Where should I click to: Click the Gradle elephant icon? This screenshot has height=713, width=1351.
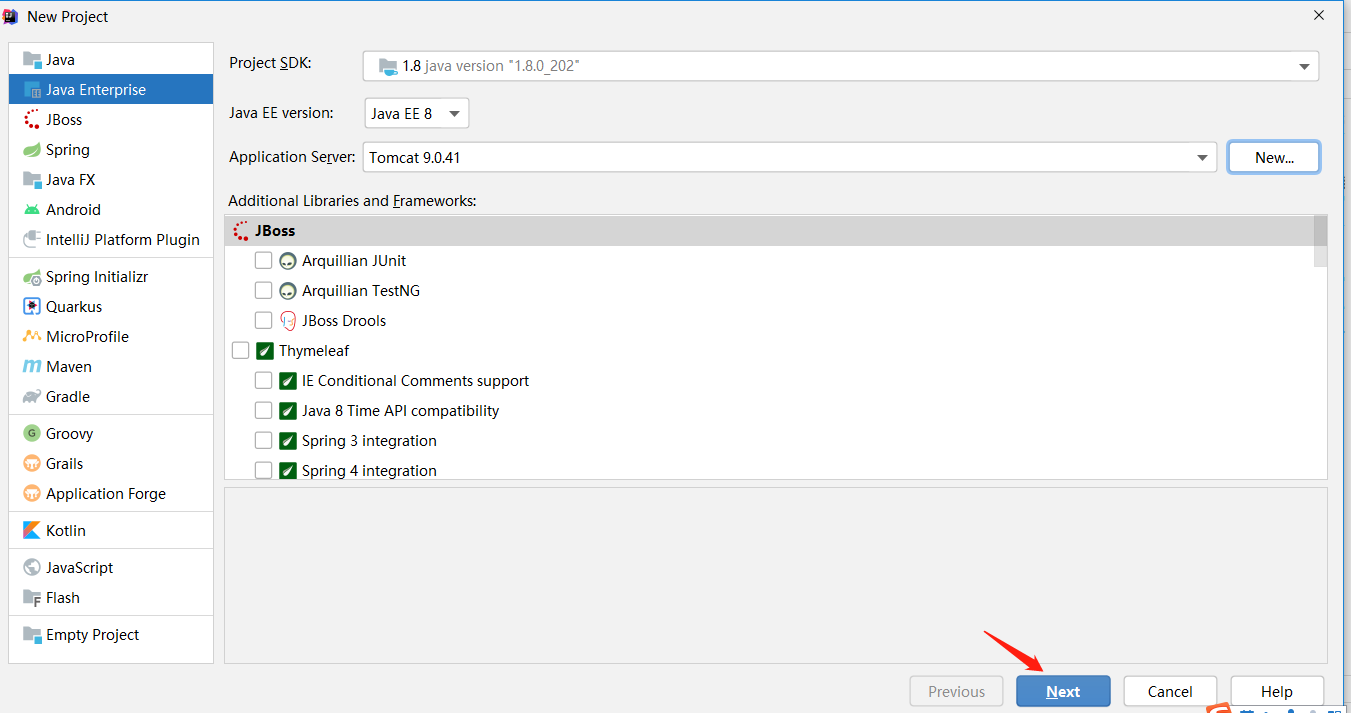tap(32, 397)
